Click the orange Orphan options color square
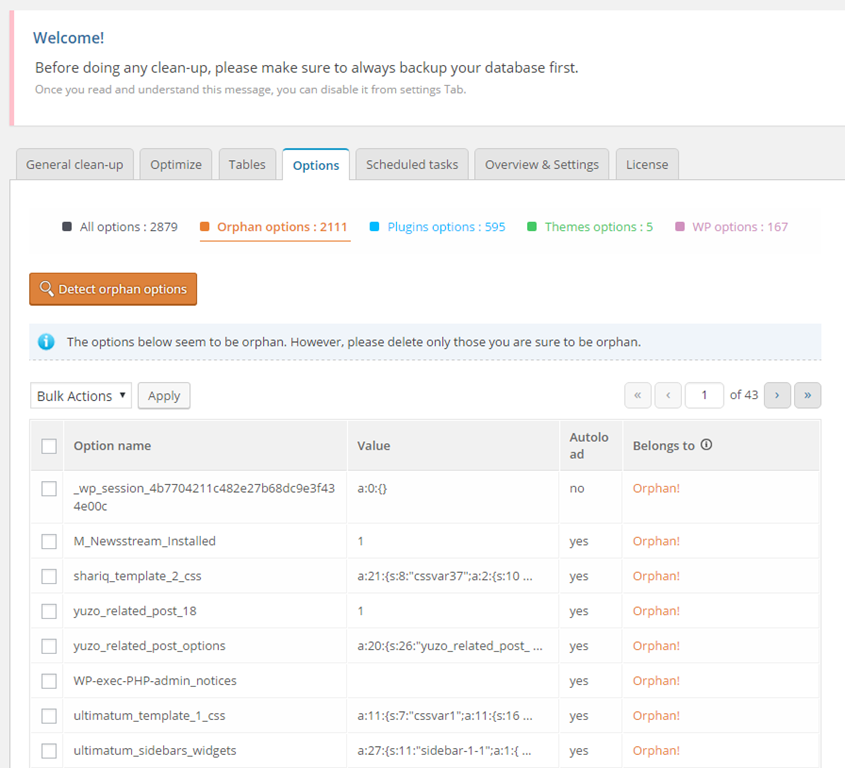 206,227
